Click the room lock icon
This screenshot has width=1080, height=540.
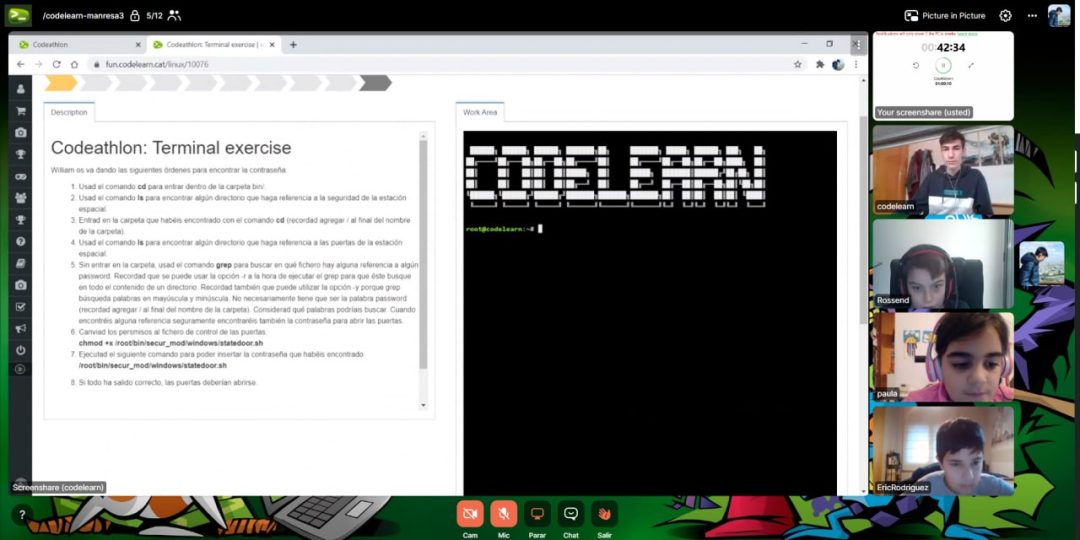(135, 15)
